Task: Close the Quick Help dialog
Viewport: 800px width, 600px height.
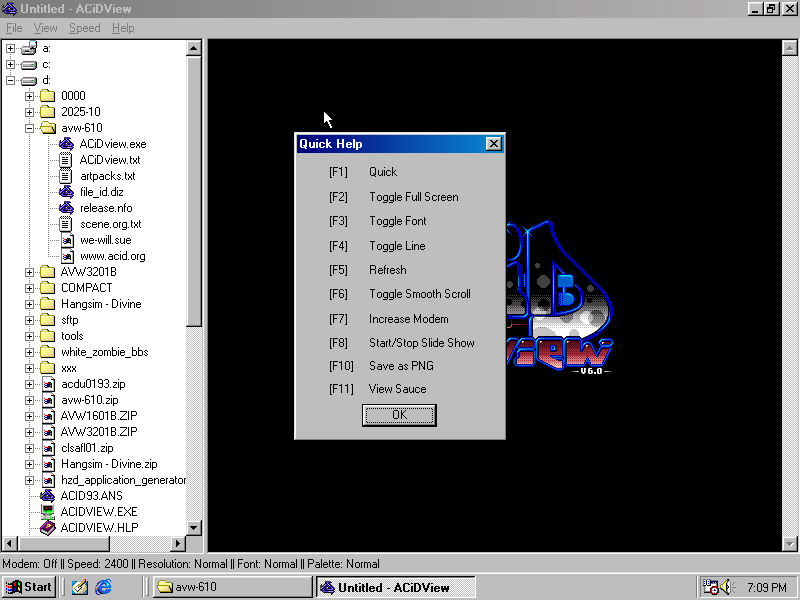Action: 493,144
